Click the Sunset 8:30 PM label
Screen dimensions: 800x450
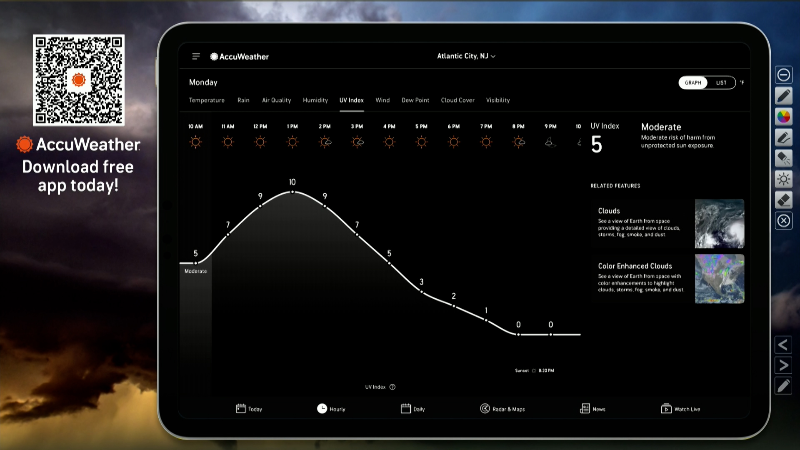coord(534,370)
